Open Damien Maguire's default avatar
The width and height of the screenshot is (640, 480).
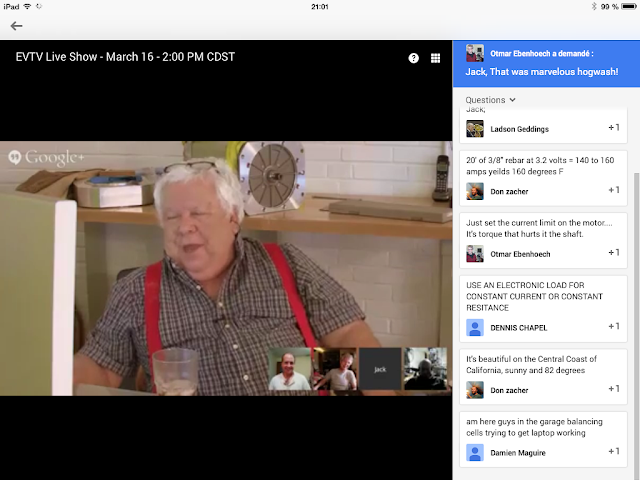pos(475,453)
